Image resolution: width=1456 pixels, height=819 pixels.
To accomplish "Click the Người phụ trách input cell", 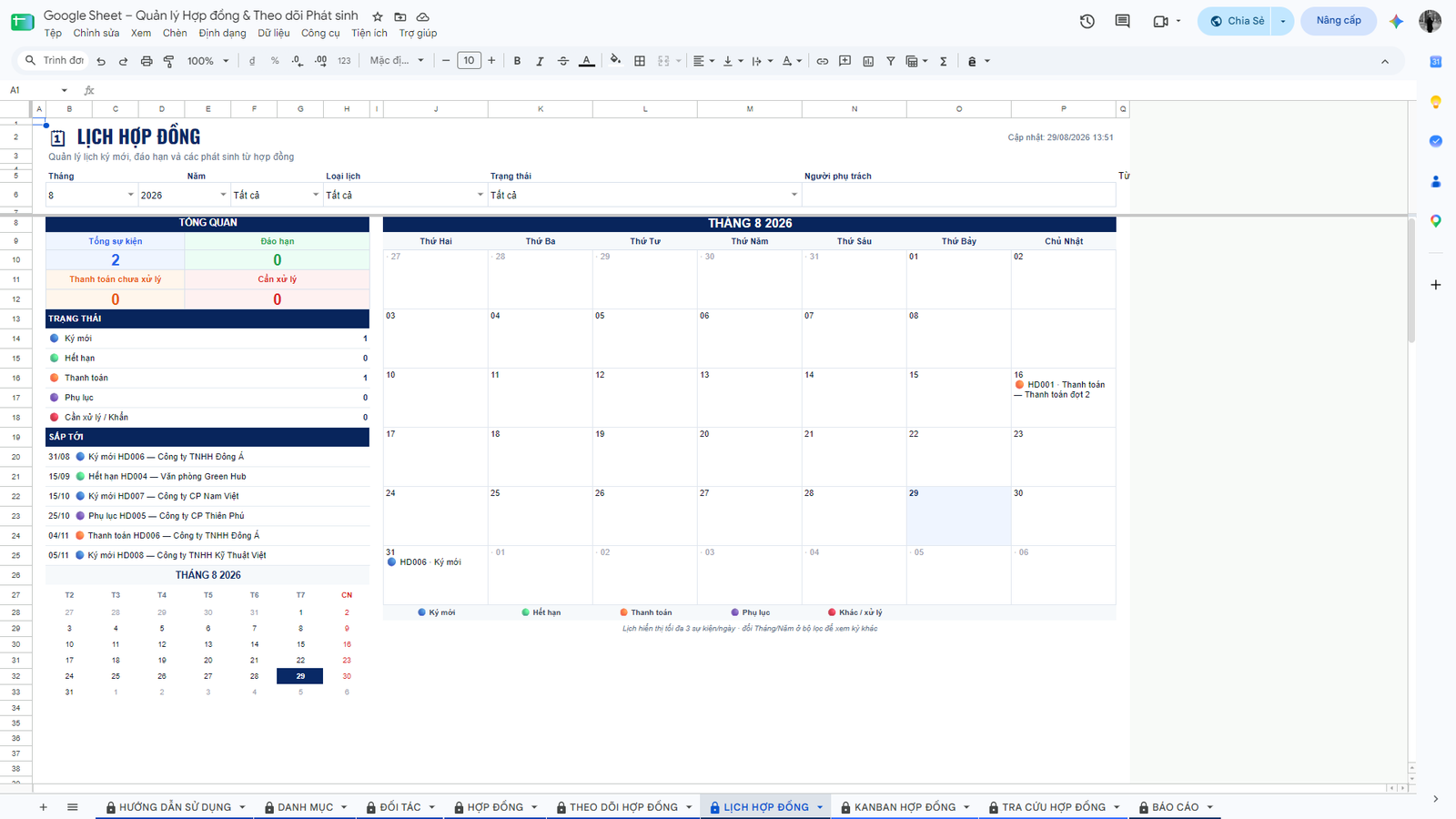I will [959, 195].
